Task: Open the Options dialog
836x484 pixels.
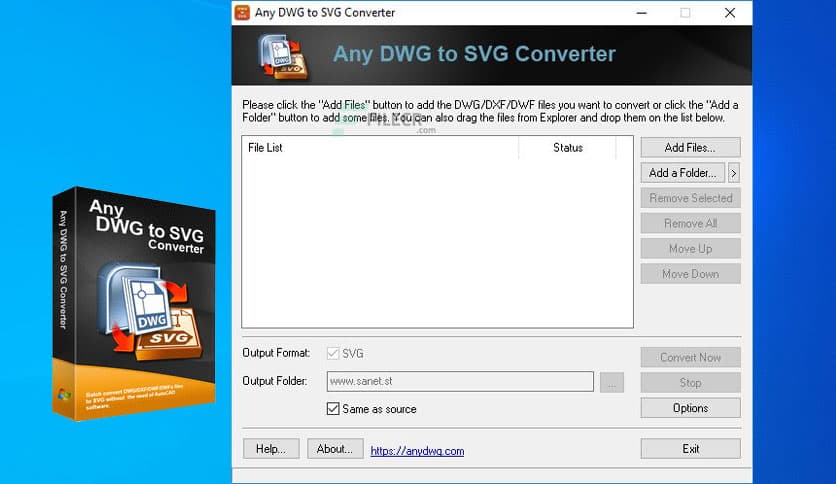Action: click(x=690, y=408)
